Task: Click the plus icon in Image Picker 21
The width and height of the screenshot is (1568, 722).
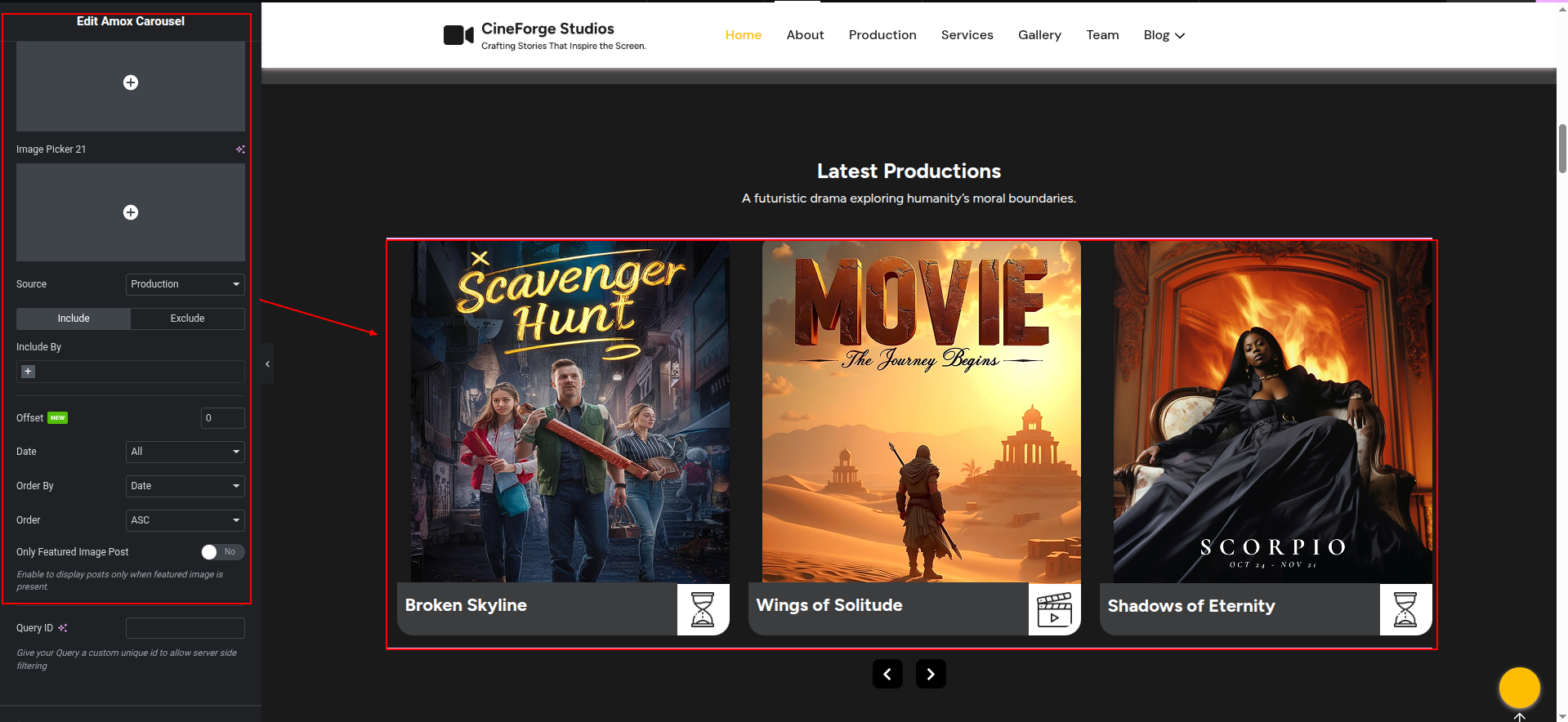Action: pyautogui.click(x=131, y=212)
